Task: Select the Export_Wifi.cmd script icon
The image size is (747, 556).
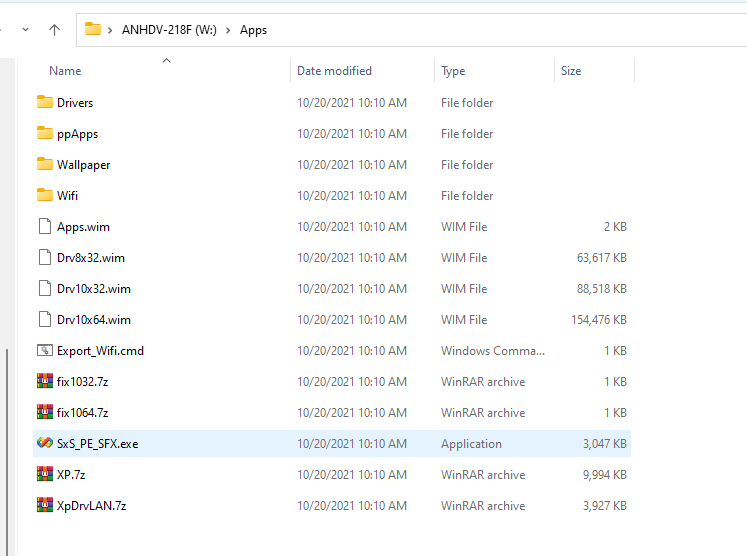Action: point(45,351)
